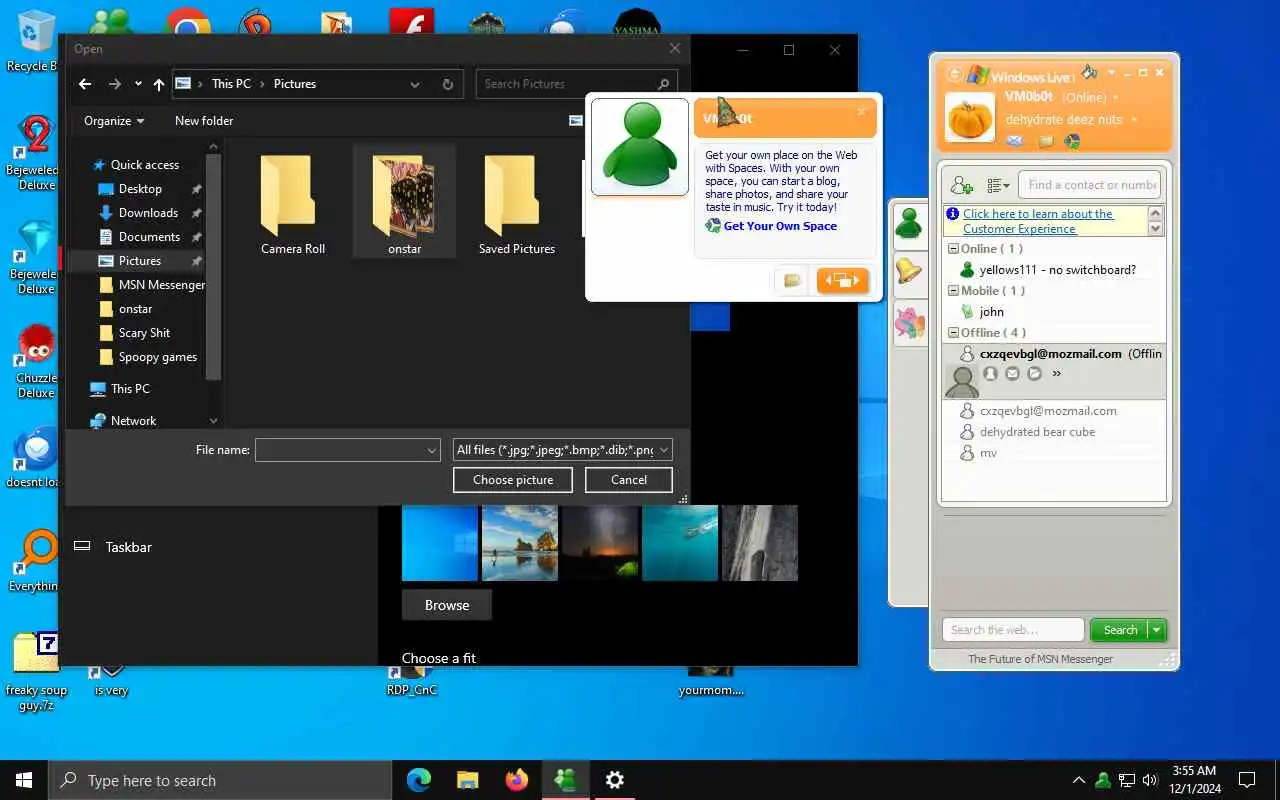
Task: Open the Organize menu
Action: click(114, 121)
